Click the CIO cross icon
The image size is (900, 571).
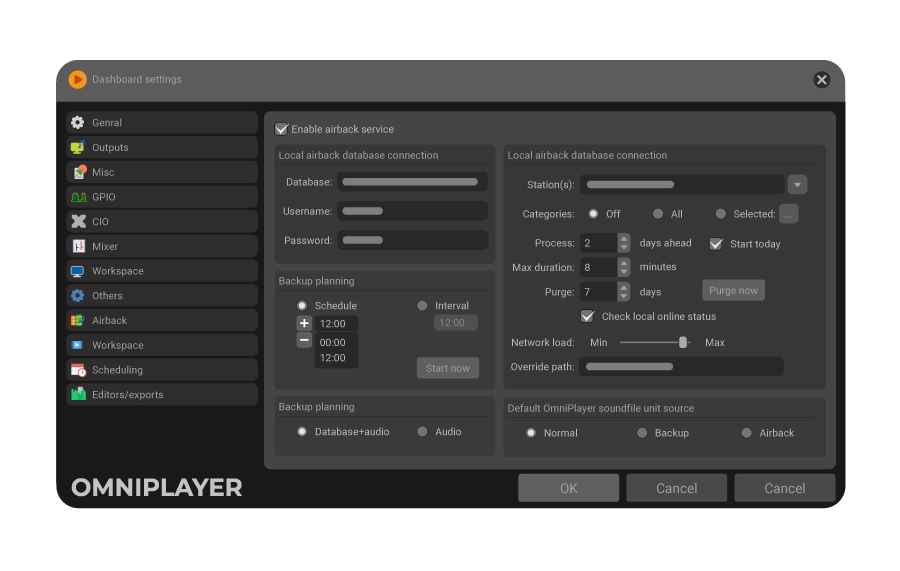[78, 222]
